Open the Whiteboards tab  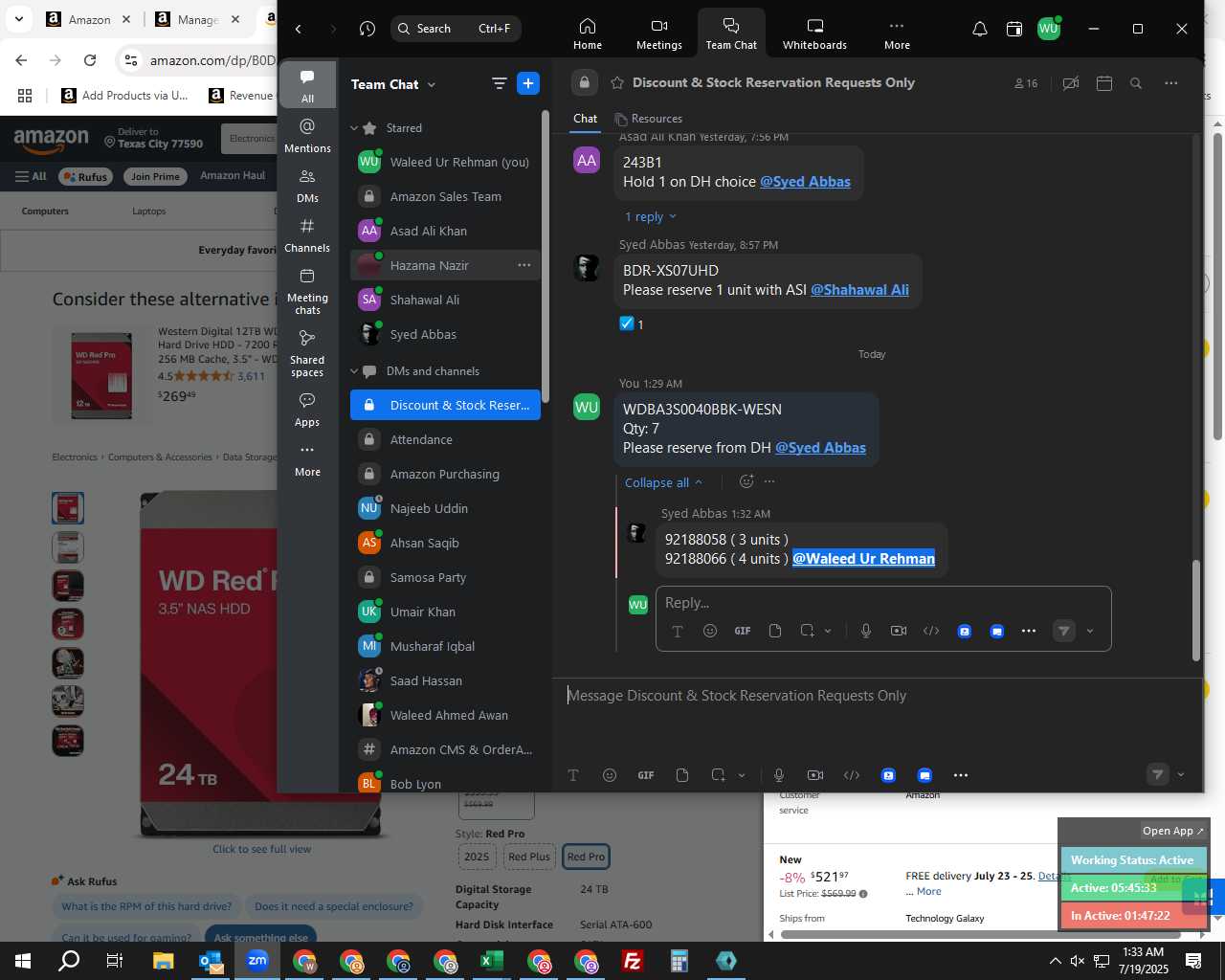pyautogui.click(x=814, y=33)
